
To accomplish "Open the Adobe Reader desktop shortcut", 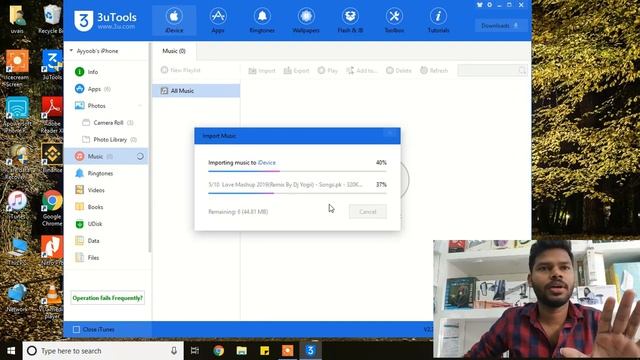I will pyautogui.click(x=52, y=115).
